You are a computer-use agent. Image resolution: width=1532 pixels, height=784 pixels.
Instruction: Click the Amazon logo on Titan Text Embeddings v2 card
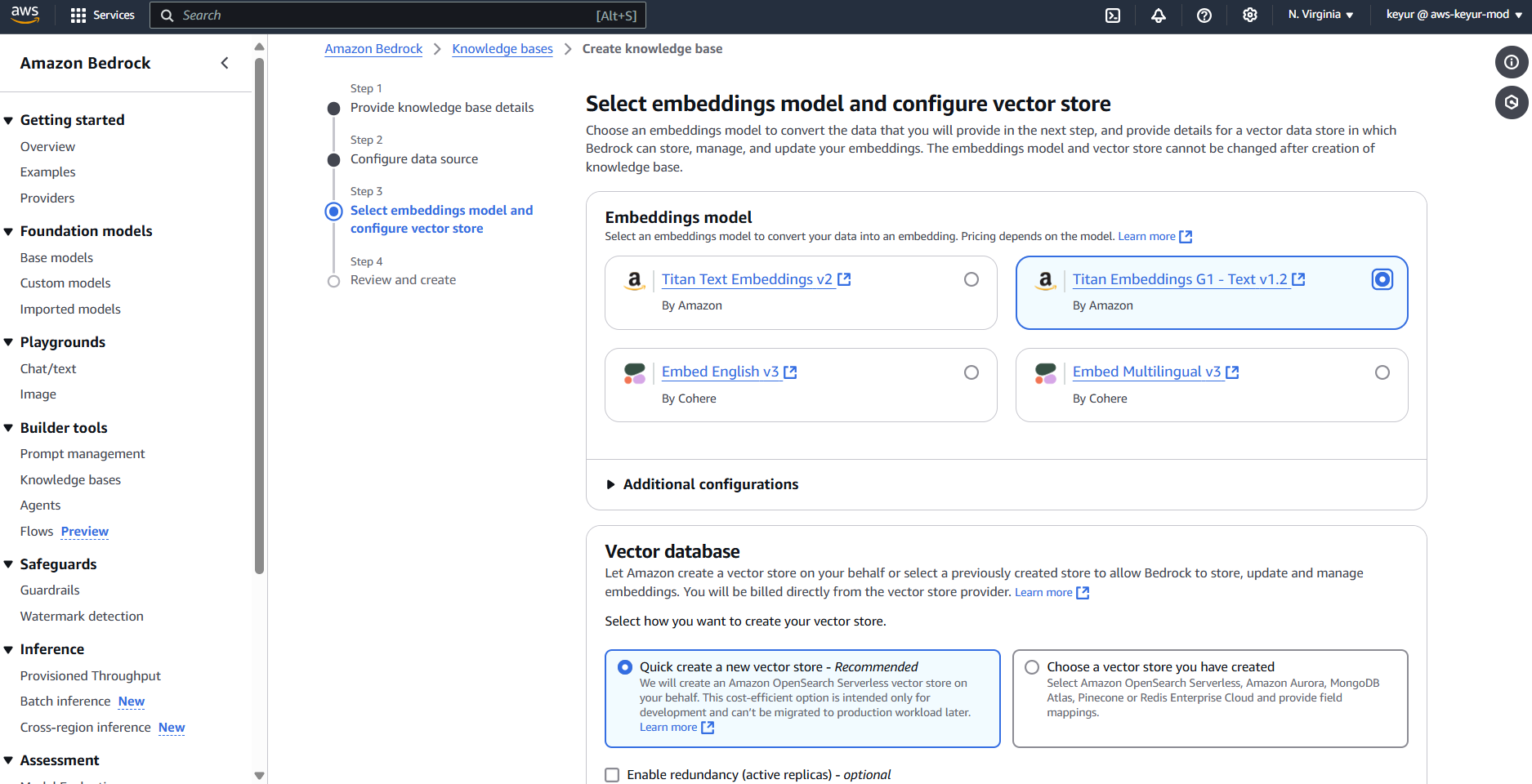pyautogui.click(x=635, y=281)
